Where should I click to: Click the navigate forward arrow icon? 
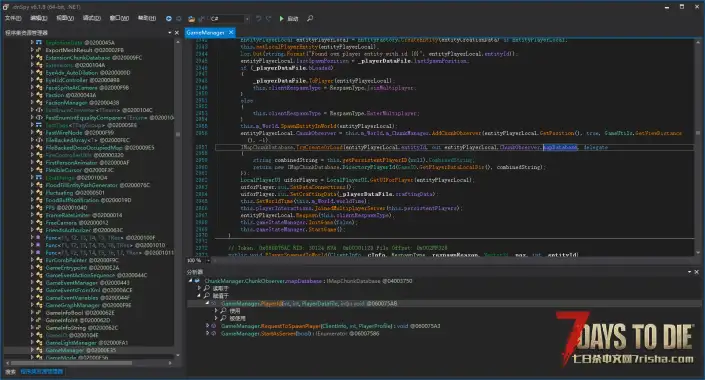point(178,18)
